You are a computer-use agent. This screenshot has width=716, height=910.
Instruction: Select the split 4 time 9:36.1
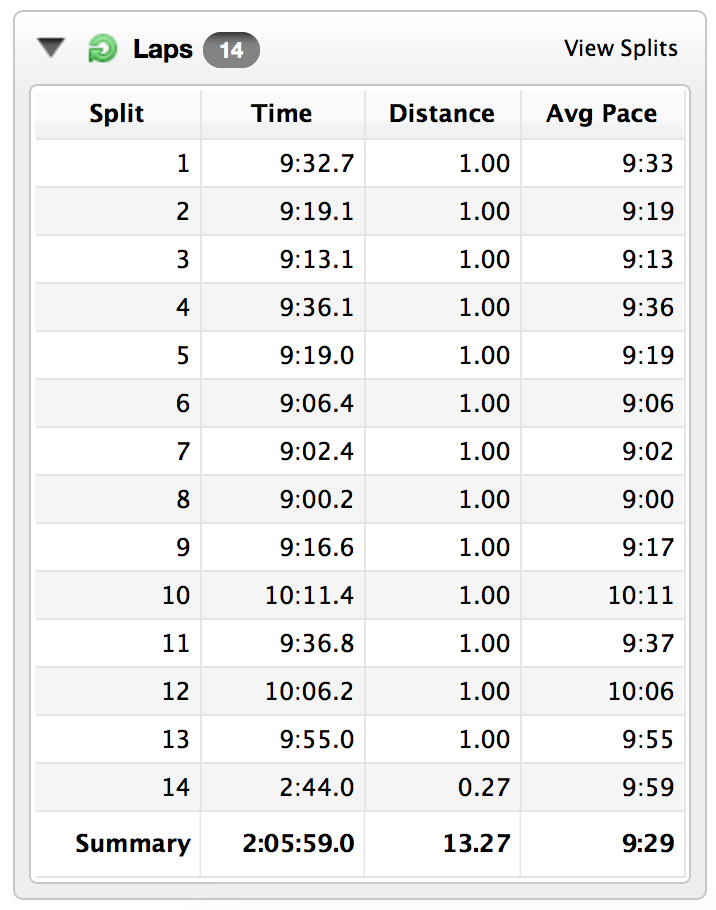click(x=317, y=308)
